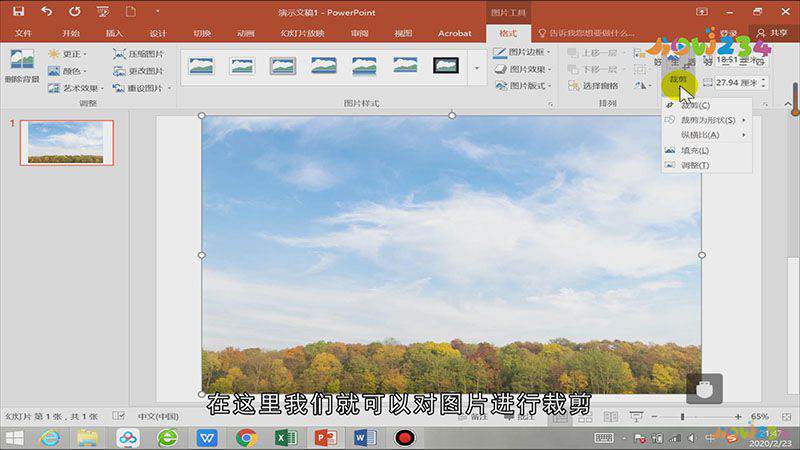
Task: Apply the first picture style thumbnail
Action: (201, 66)
